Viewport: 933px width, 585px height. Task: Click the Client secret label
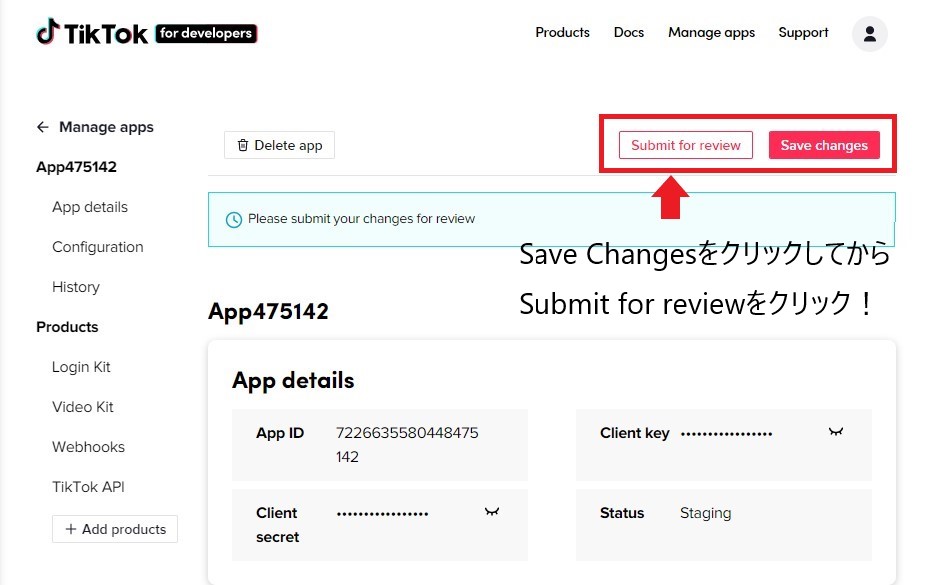[277, 525]
